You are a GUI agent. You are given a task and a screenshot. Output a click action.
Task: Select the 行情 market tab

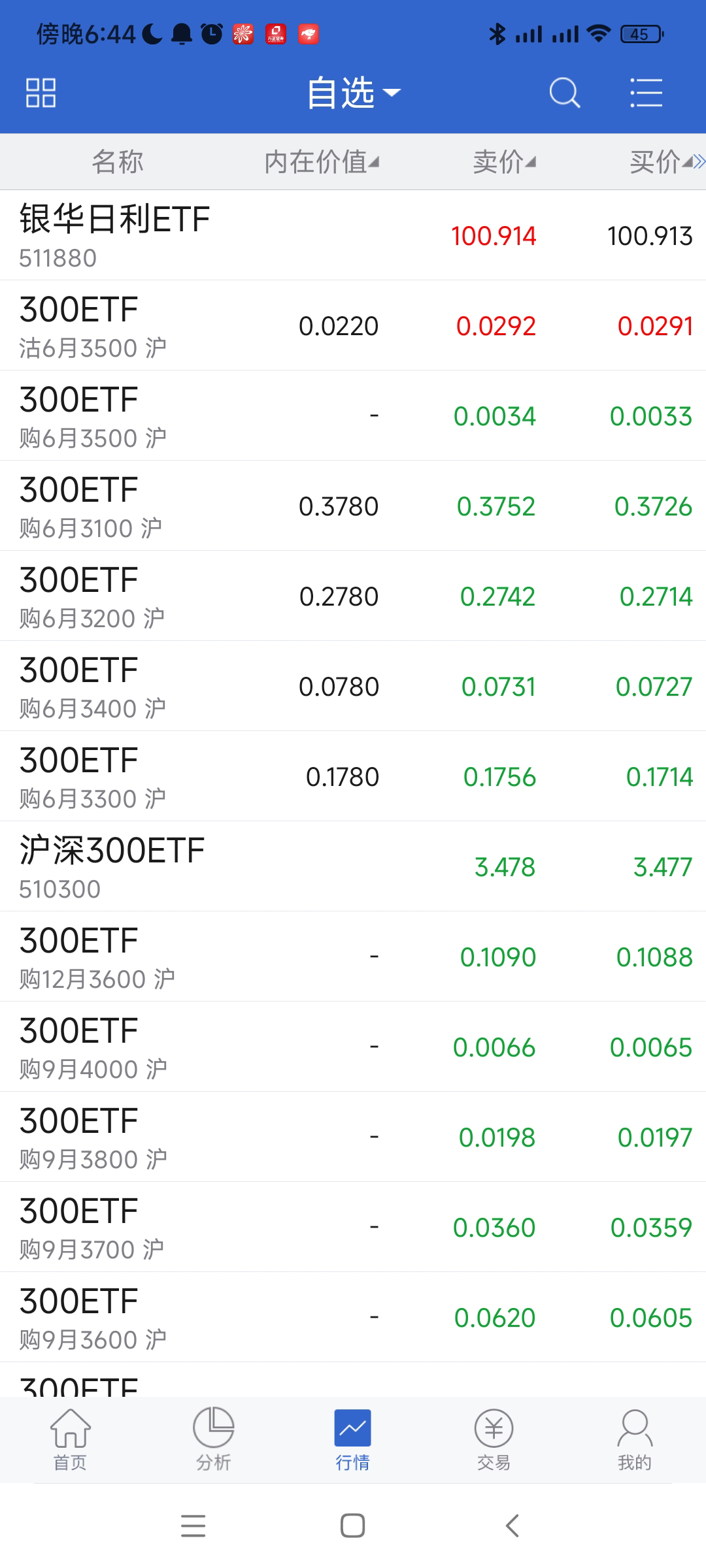(353, 1439)
